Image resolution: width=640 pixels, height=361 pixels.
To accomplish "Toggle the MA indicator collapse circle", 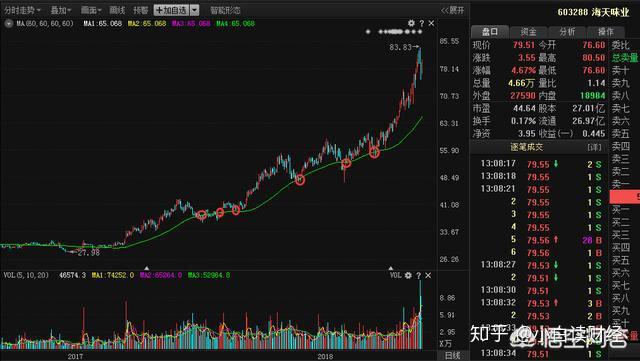I will click(x=9, y=24).
